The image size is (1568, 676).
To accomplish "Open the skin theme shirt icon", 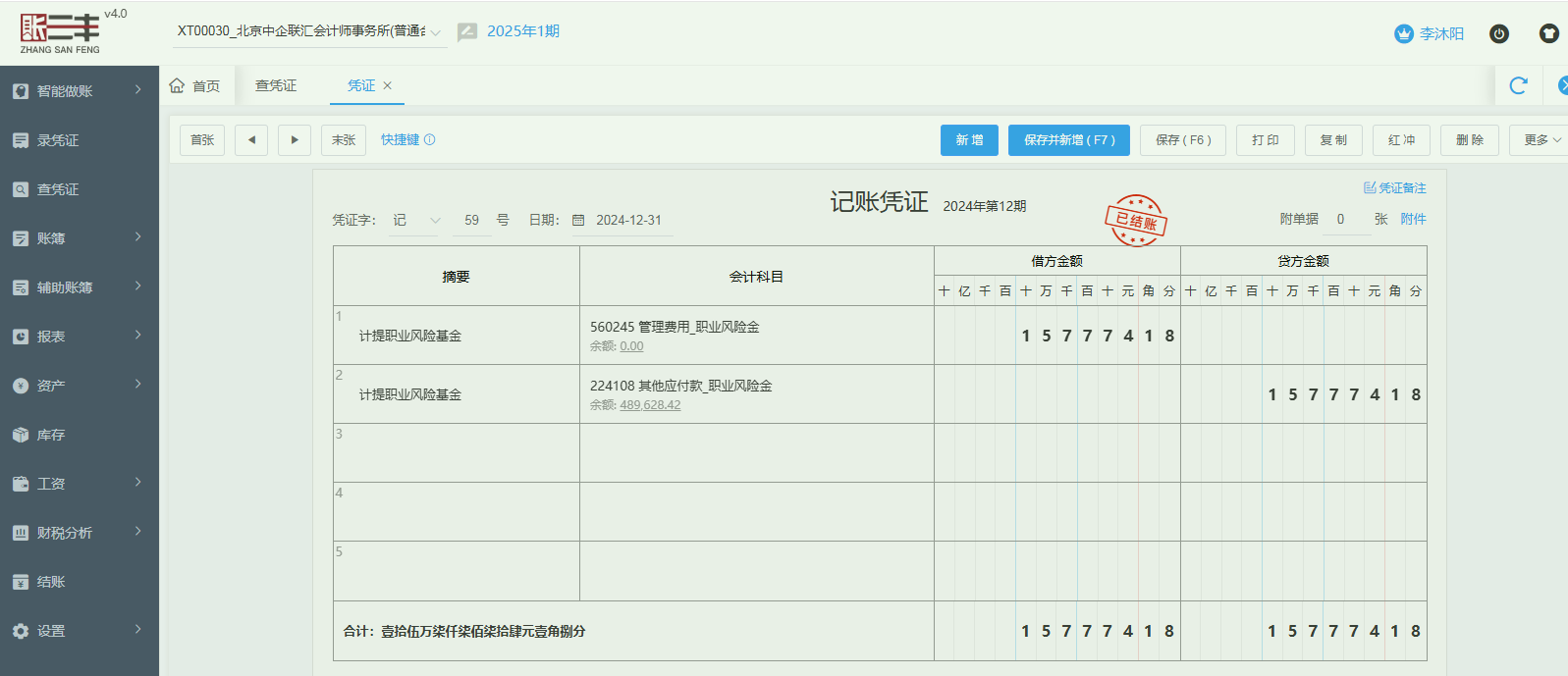I will (1548, 33).
